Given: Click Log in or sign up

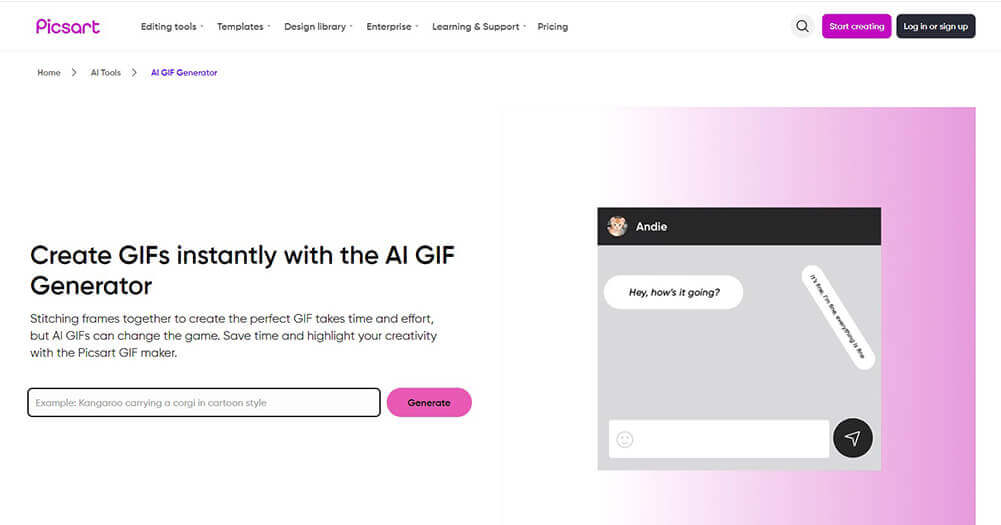Looking at the screenshot, I should coord(935,27).
